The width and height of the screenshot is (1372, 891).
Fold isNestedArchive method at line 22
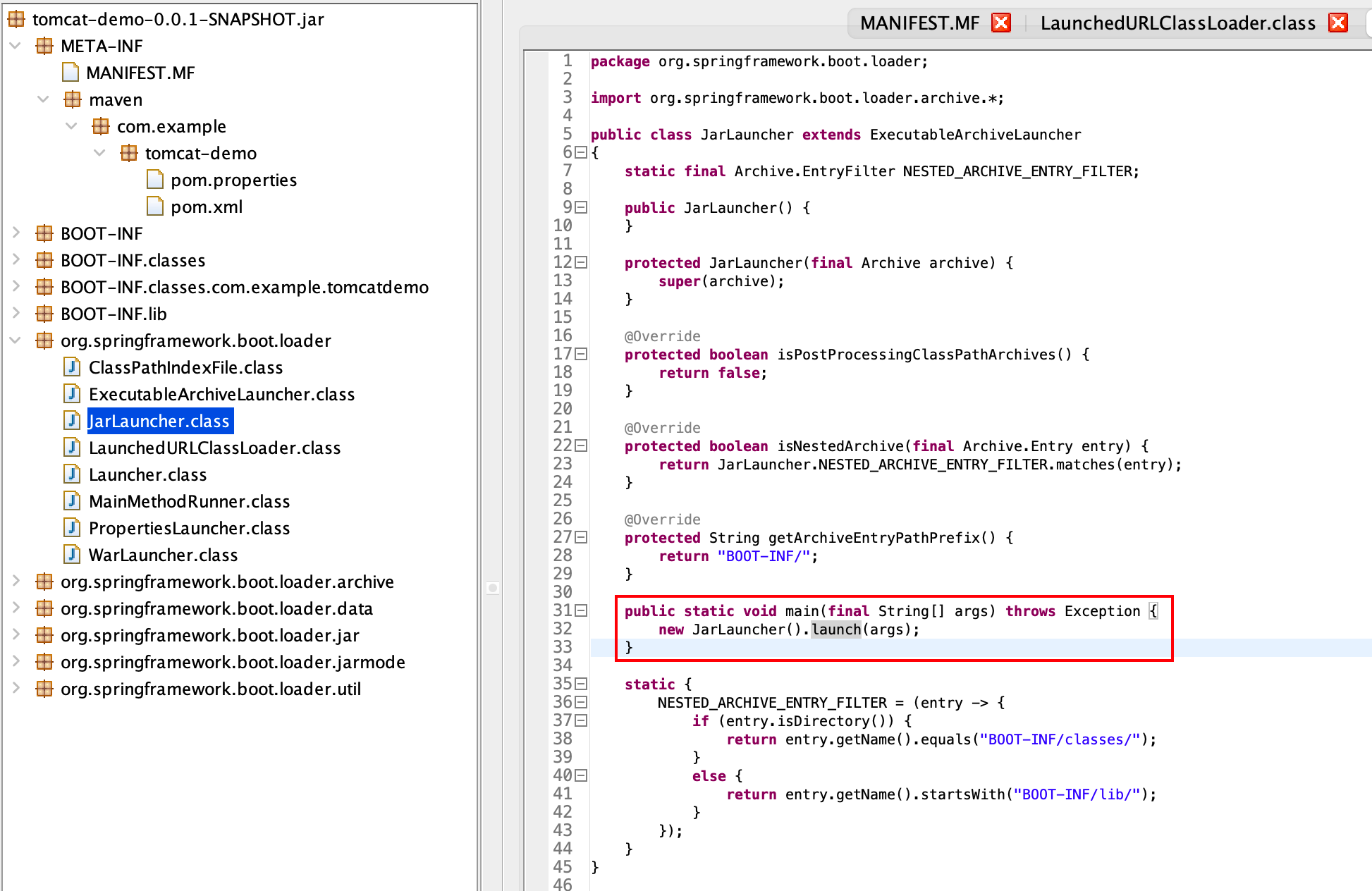581,445
